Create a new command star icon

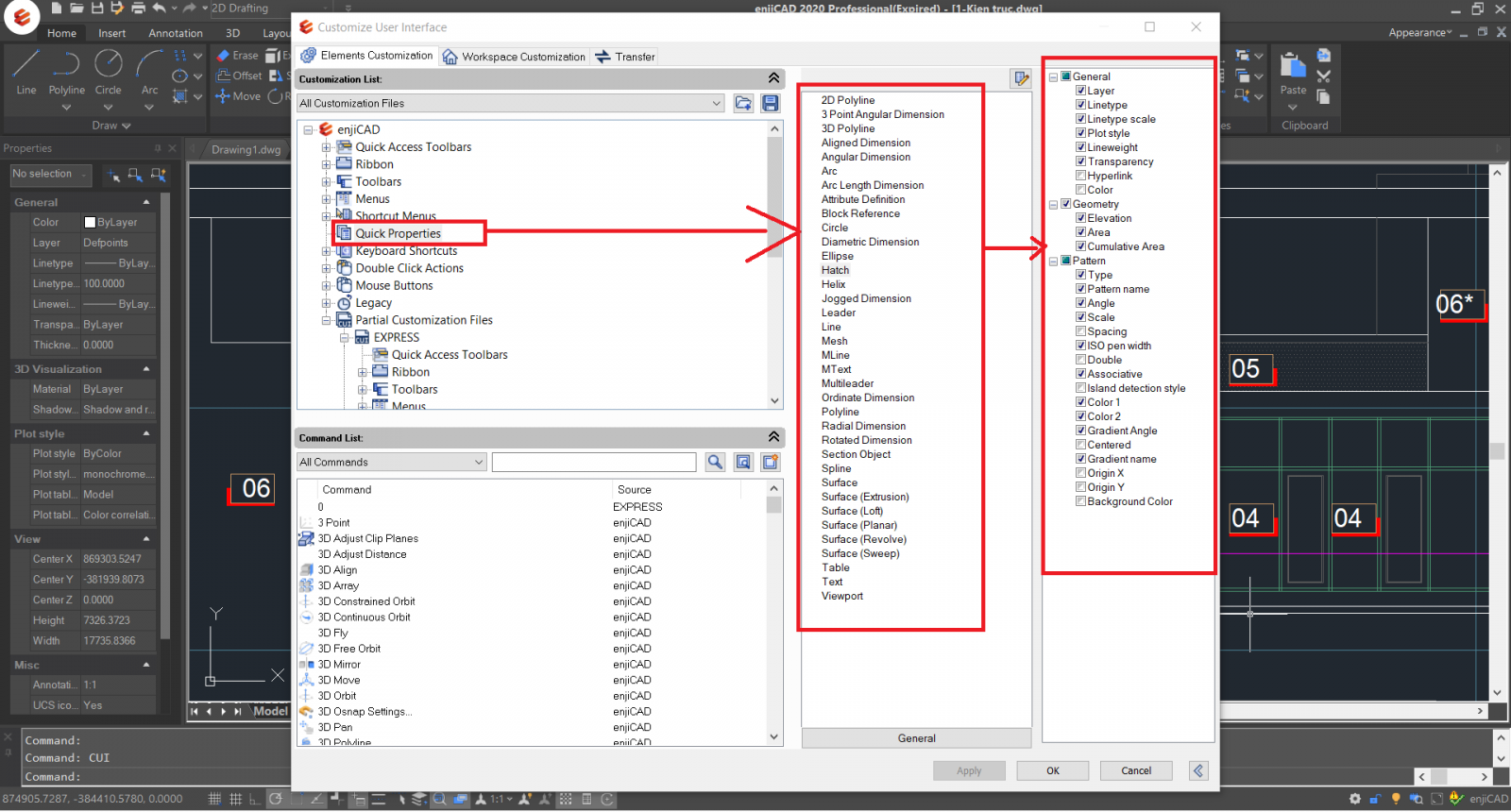tap(771, 462)
